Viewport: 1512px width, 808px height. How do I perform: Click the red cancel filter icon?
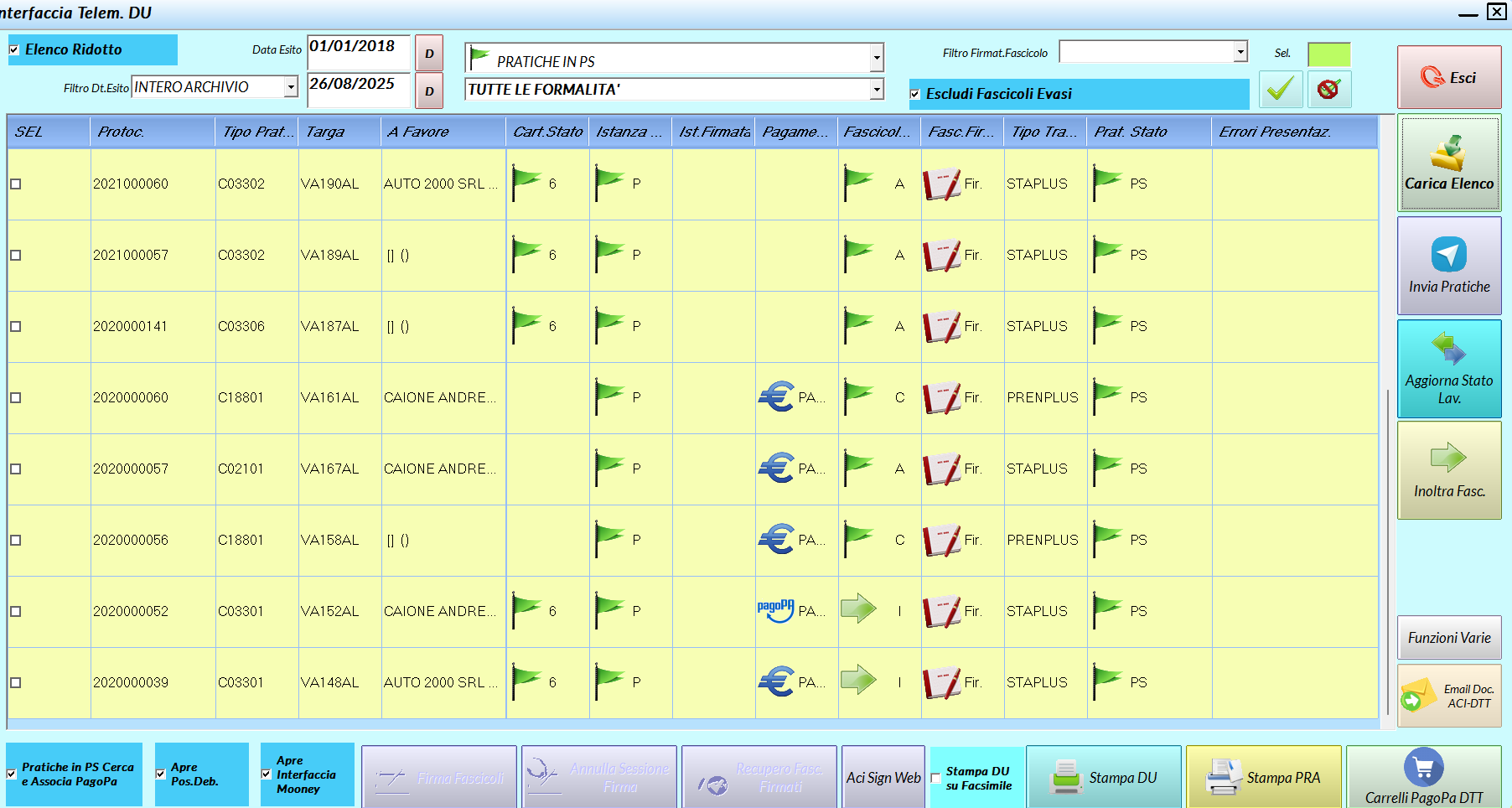coord(1328,90)
